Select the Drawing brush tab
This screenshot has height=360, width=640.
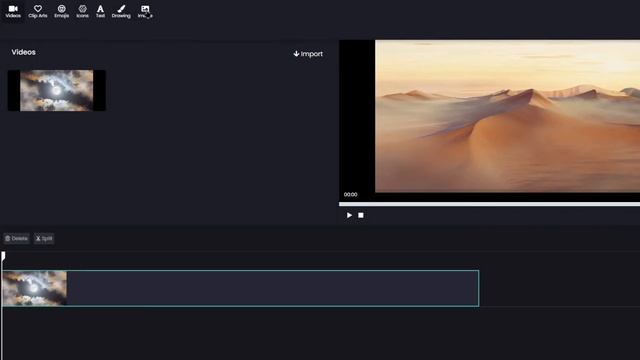pyautogui.click(x=121, y=11)
